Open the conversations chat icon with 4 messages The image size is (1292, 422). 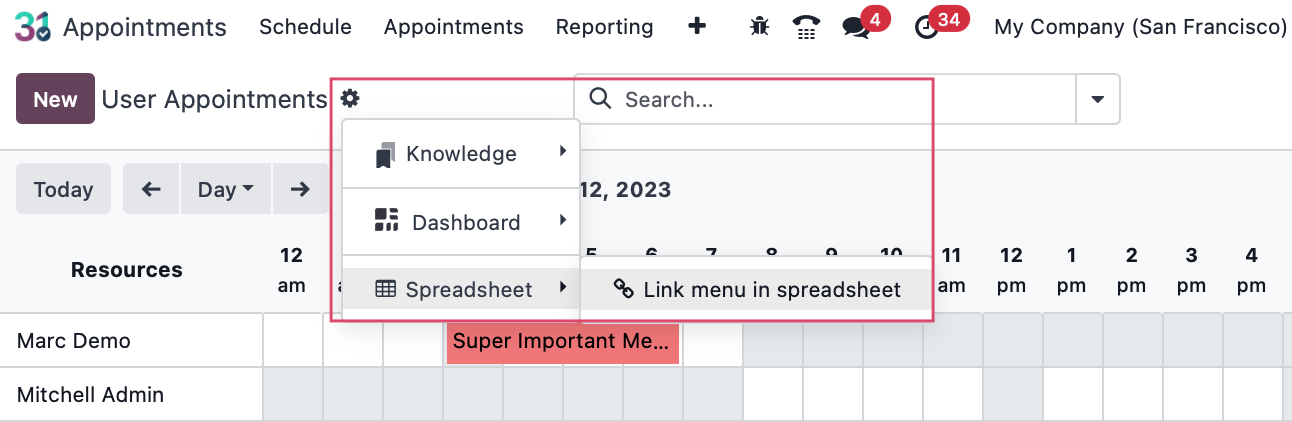(x=856, y=27)
